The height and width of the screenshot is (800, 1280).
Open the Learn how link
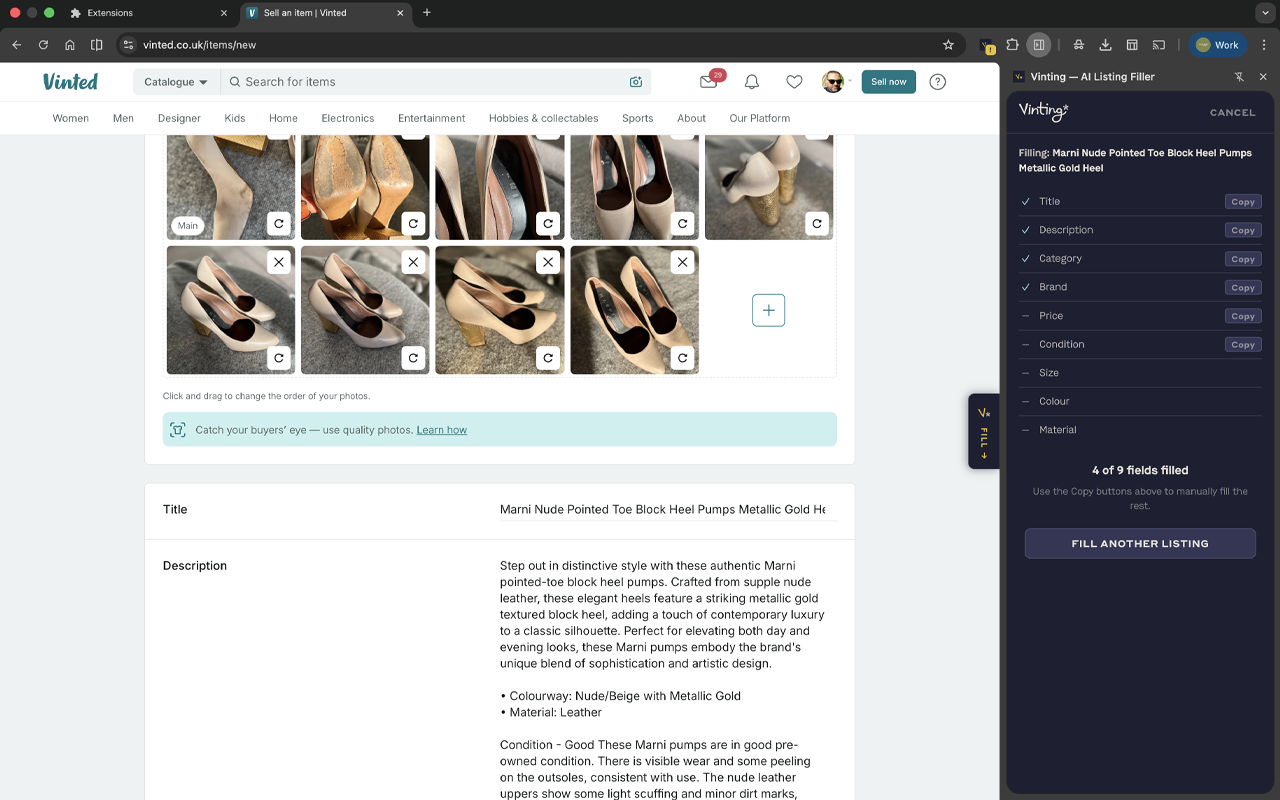(441, 429)
